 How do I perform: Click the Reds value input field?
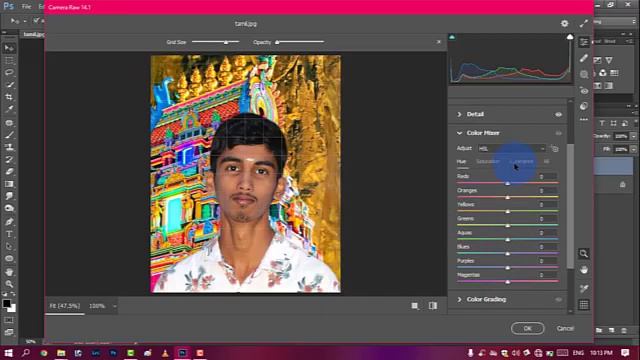[x=547, y=177]
